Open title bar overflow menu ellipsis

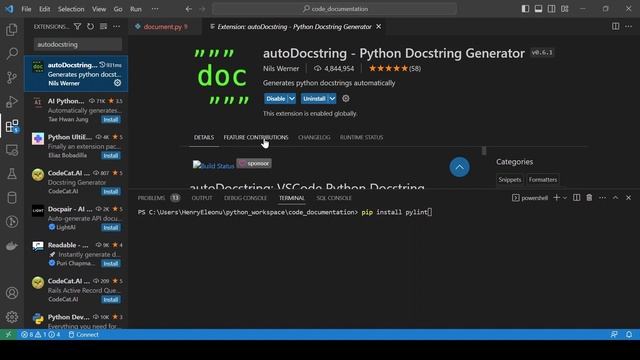coord(155,9)
